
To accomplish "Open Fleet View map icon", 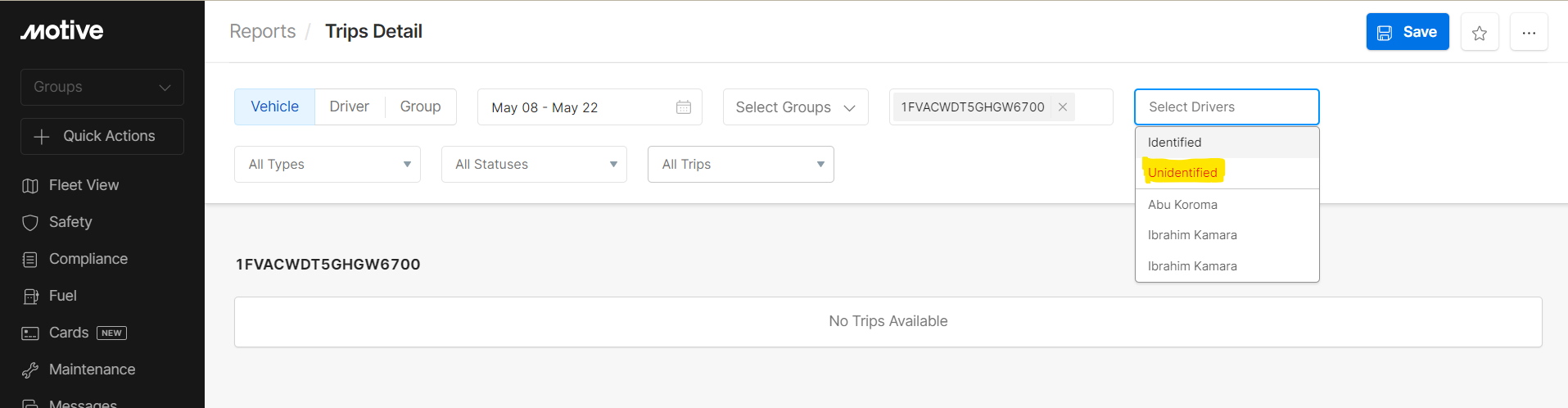I will [x=30, y=186].
